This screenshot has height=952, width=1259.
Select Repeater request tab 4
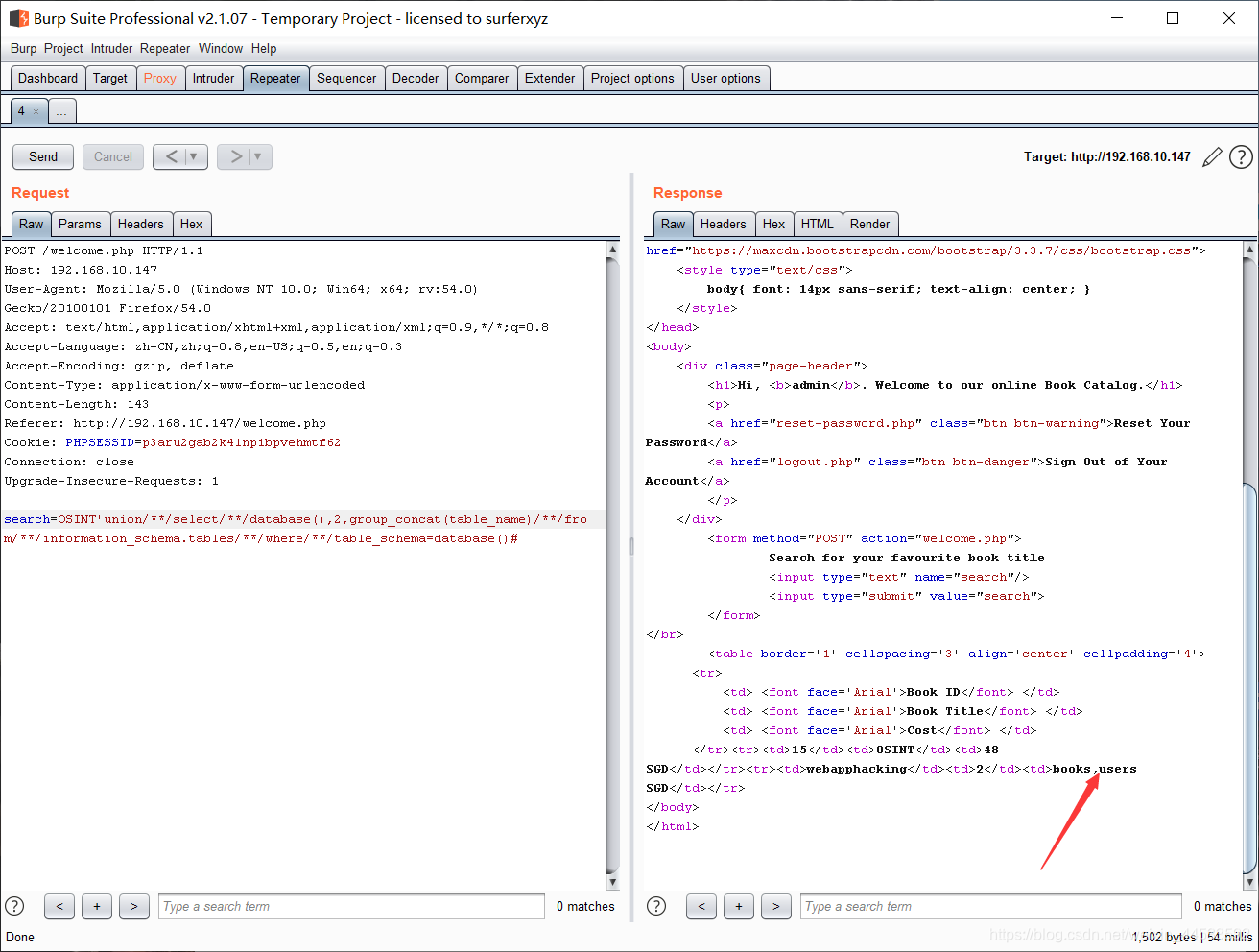click(x=21, y=111)
